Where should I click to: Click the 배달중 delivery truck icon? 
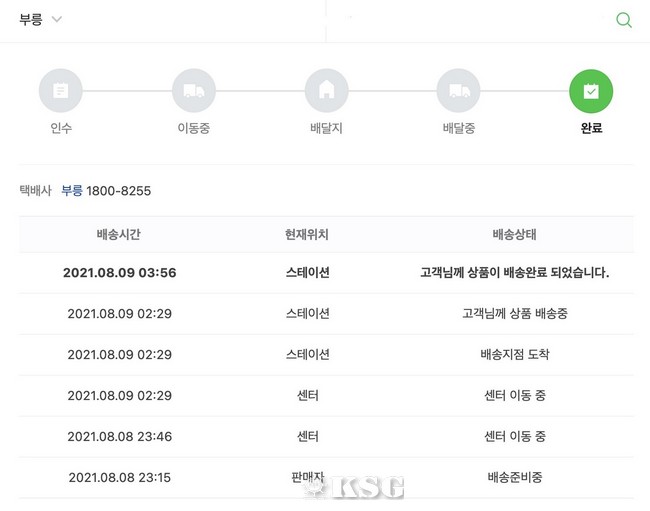tap(459, 91)
